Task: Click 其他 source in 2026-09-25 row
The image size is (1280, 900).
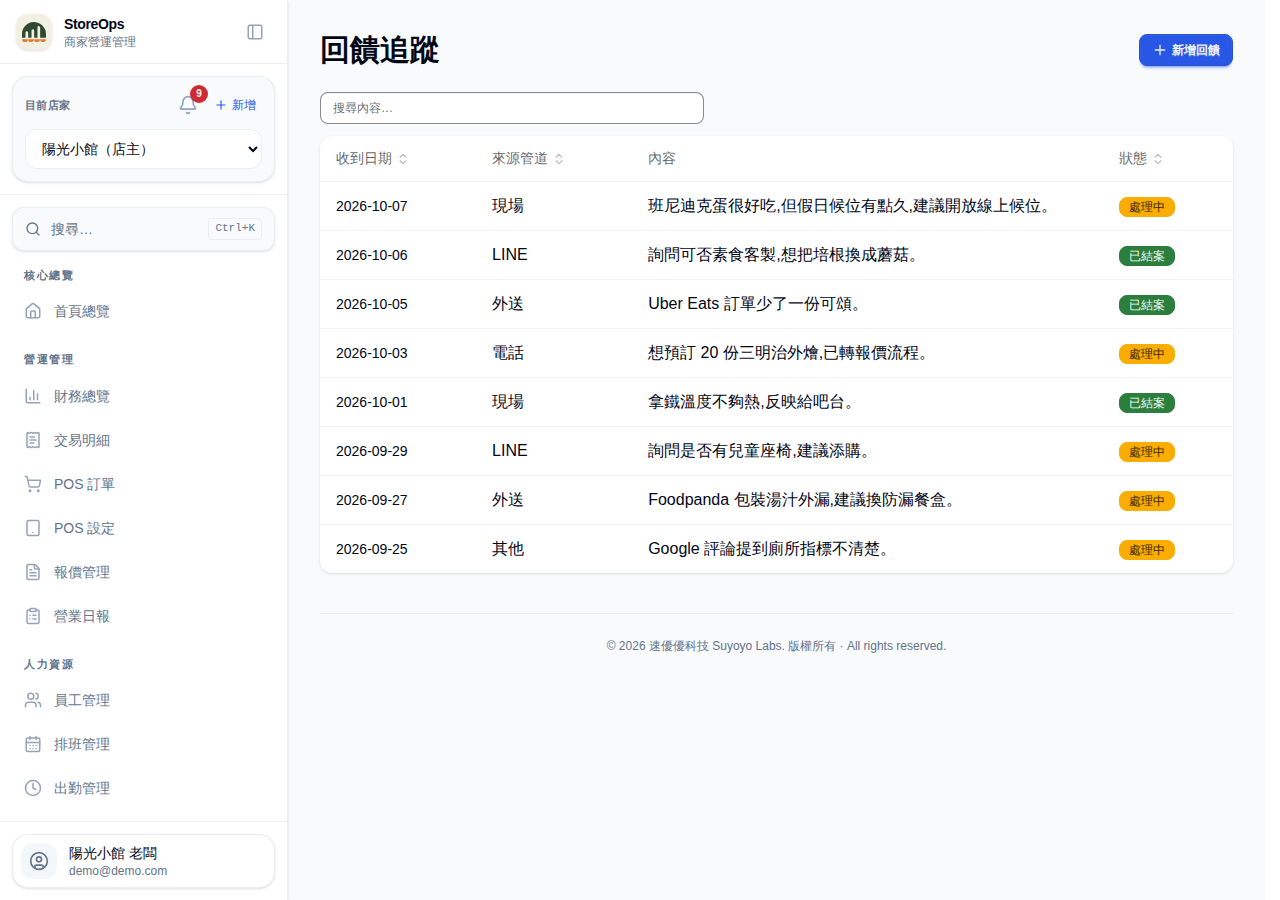Action: tap(508, 548)
